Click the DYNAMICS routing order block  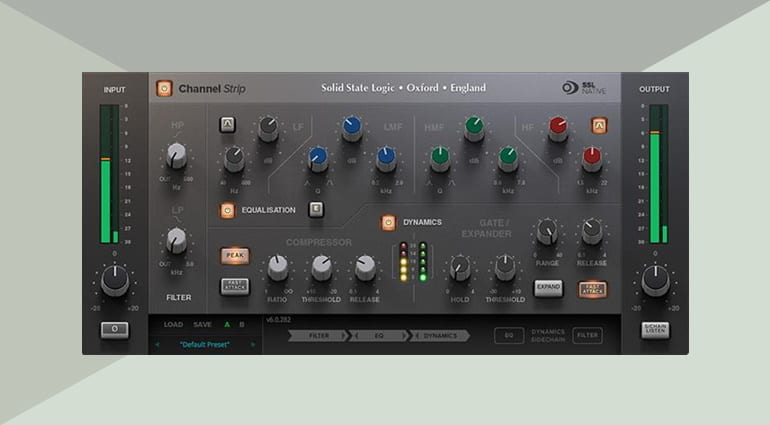coord(440,336)
